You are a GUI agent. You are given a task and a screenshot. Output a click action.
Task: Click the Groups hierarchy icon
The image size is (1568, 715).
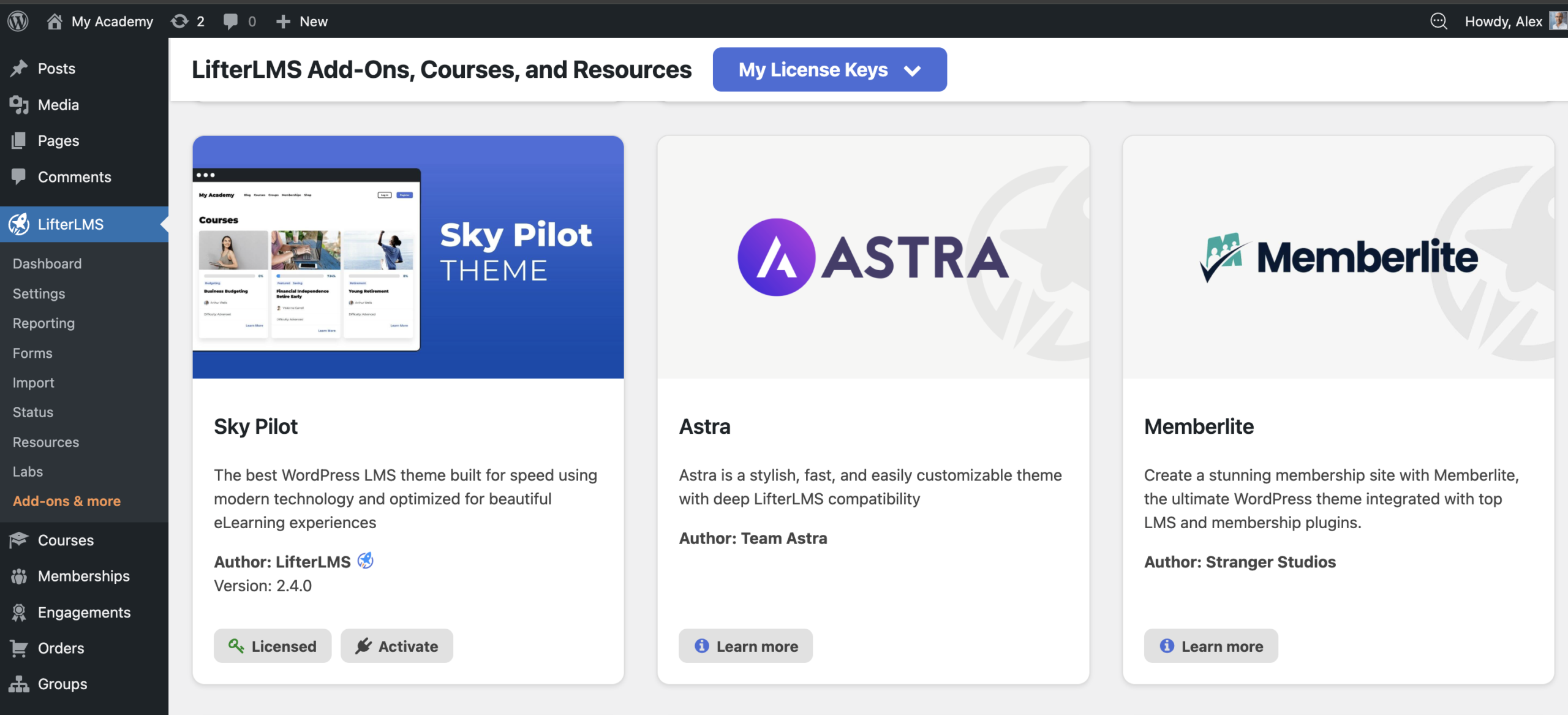point(19,684)
